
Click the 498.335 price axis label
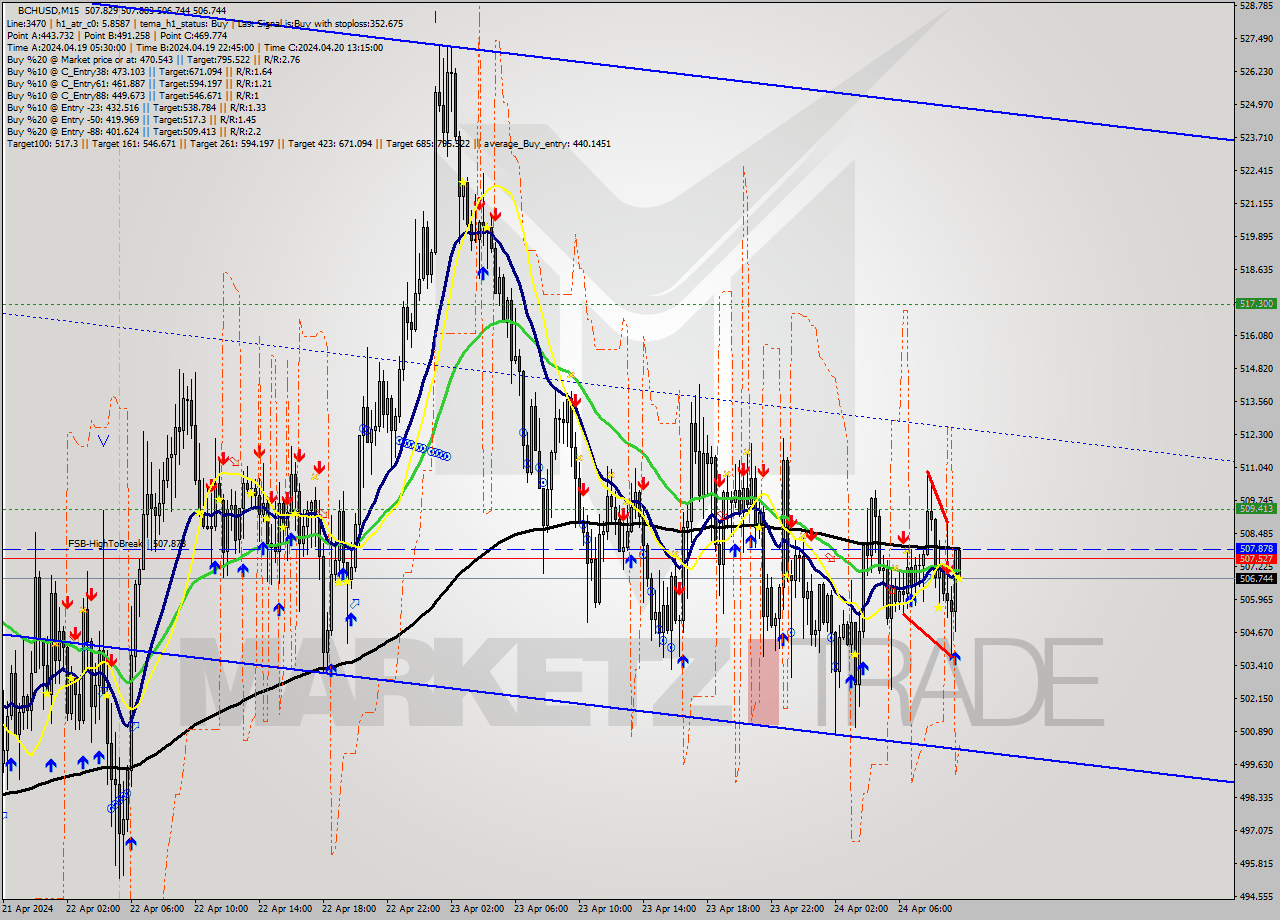(x=1255, y=798)
